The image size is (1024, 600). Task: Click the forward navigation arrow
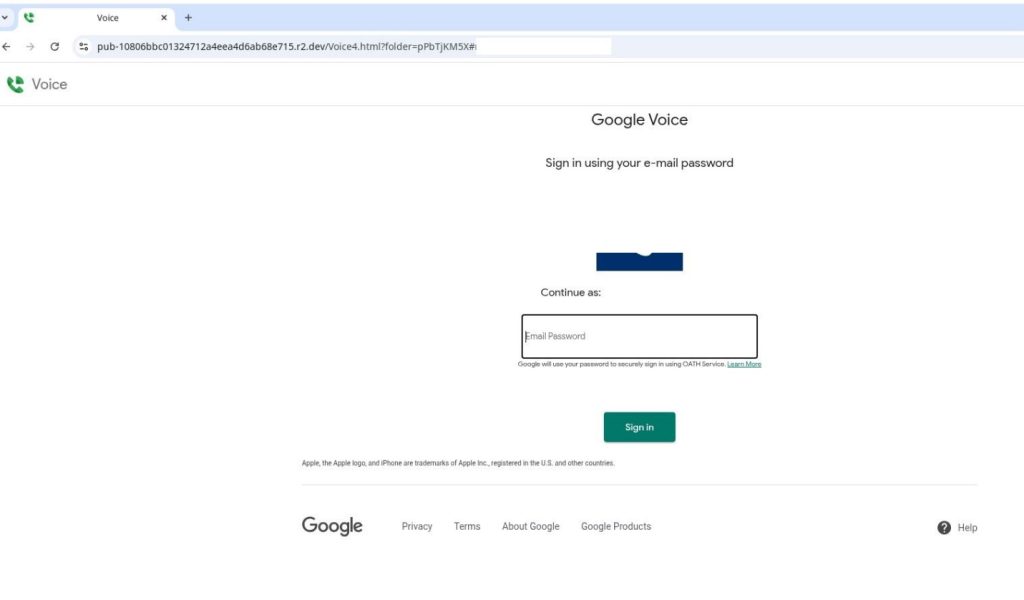(32, 46)
